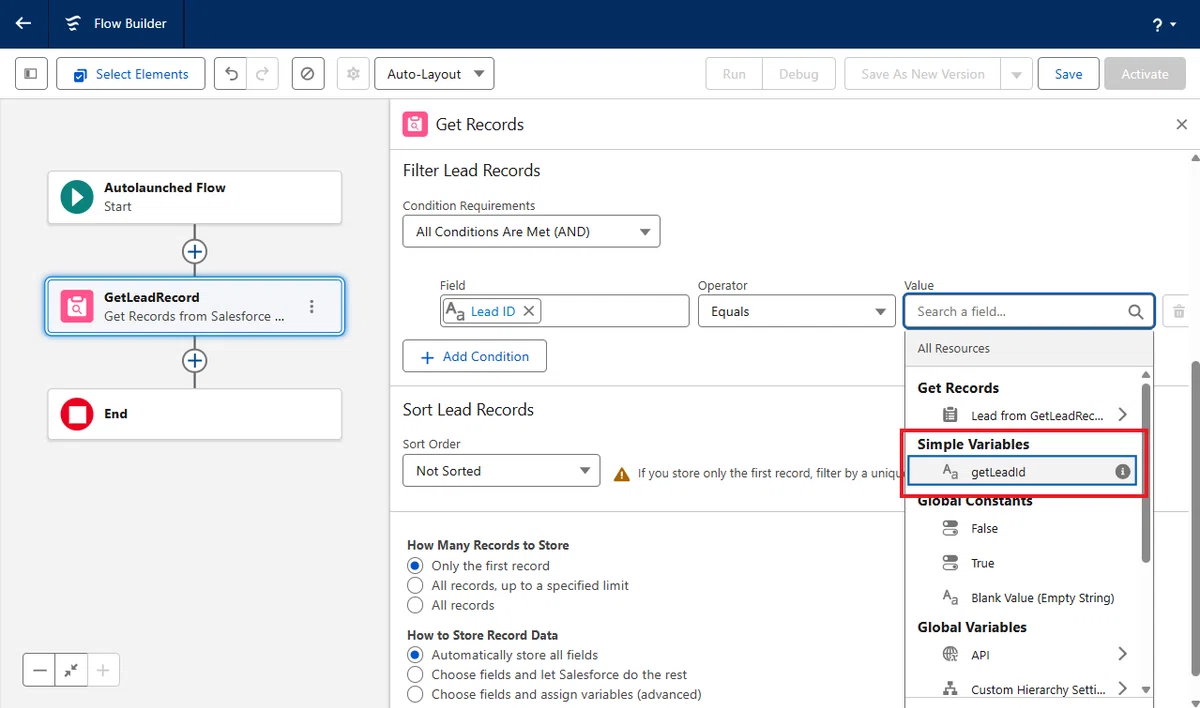
Task: Click the Flow Builder logo icon
Action: (x=73, y=23)
